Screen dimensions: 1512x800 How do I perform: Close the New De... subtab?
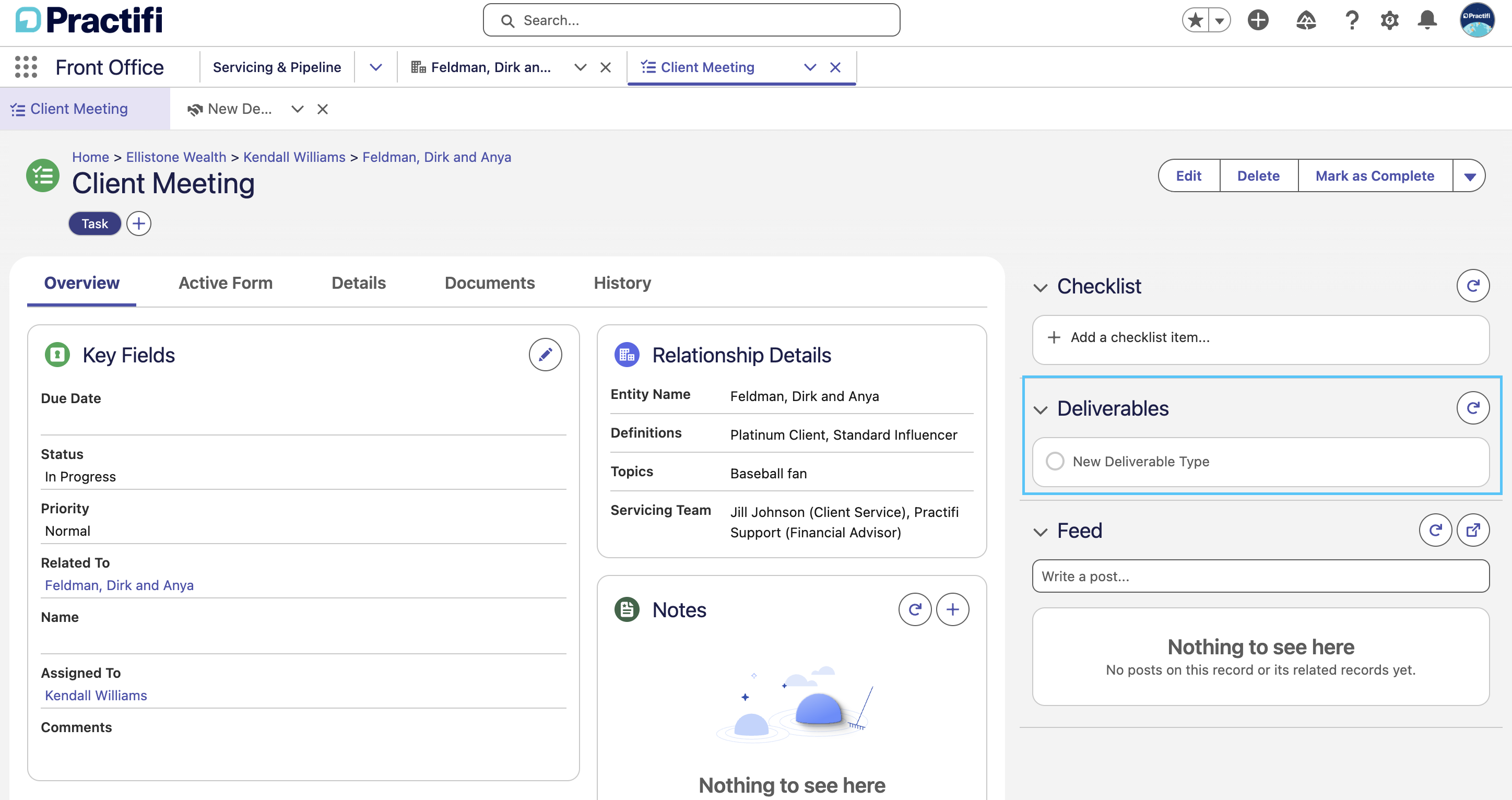(322, 109)
